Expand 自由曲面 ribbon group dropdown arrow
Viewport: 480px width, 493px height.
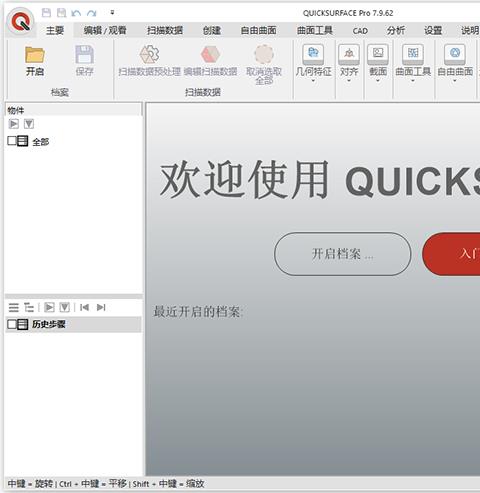coord(455,81)
